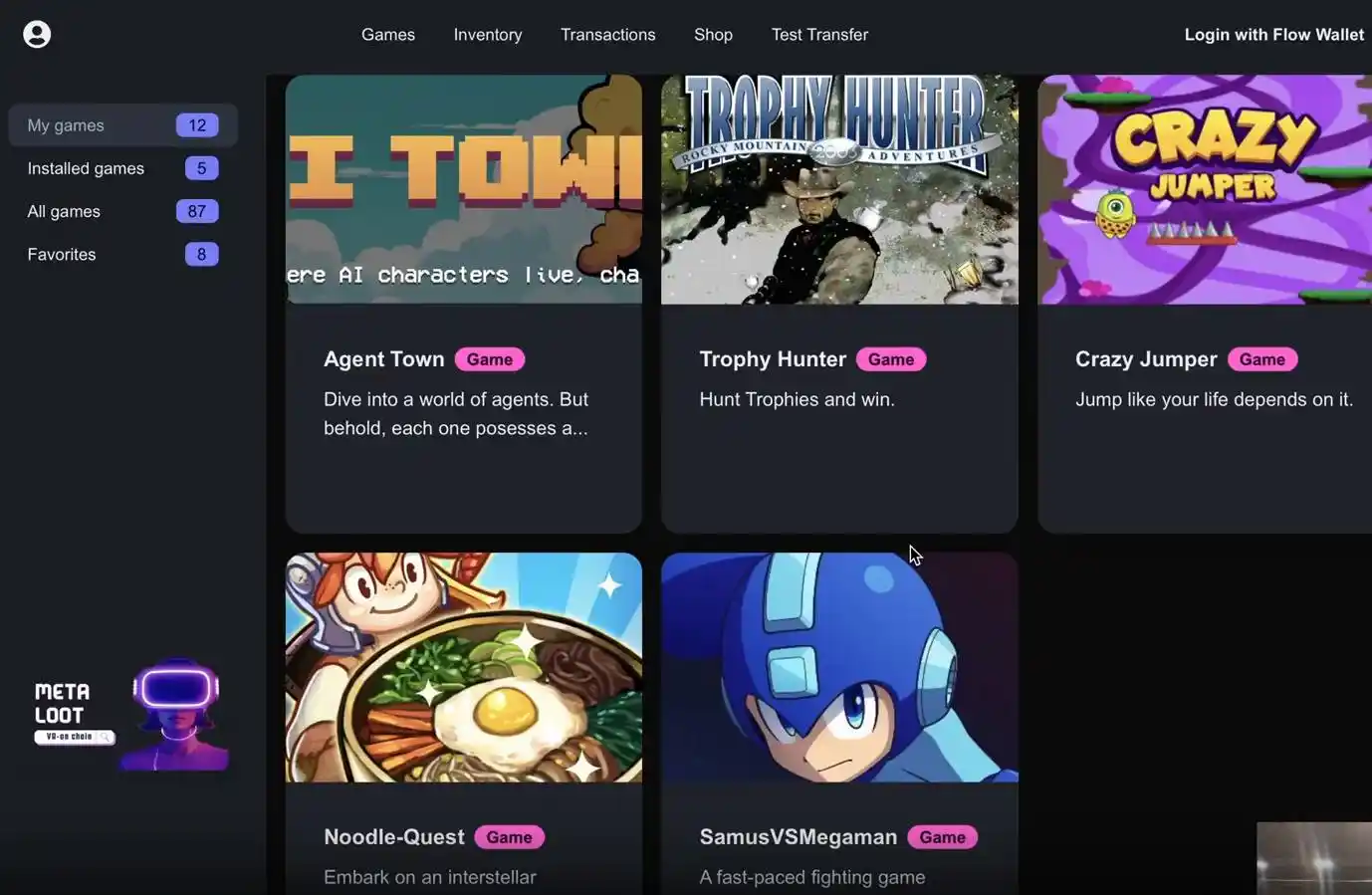Click the Game tag beside Agent Town
The height and width of the screenshot is (895, 1372).
[489, 359]
